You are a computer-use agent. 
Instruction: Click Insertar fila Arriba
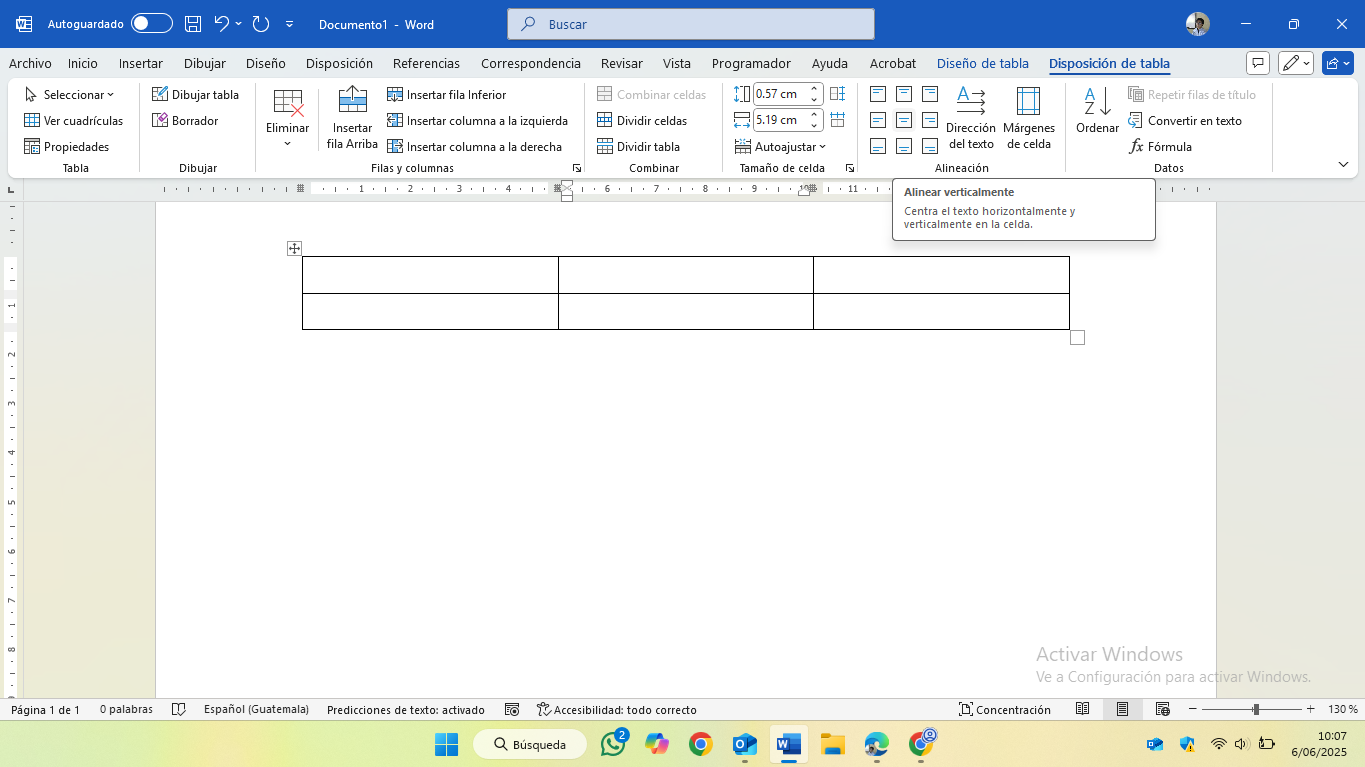[352, 118]
